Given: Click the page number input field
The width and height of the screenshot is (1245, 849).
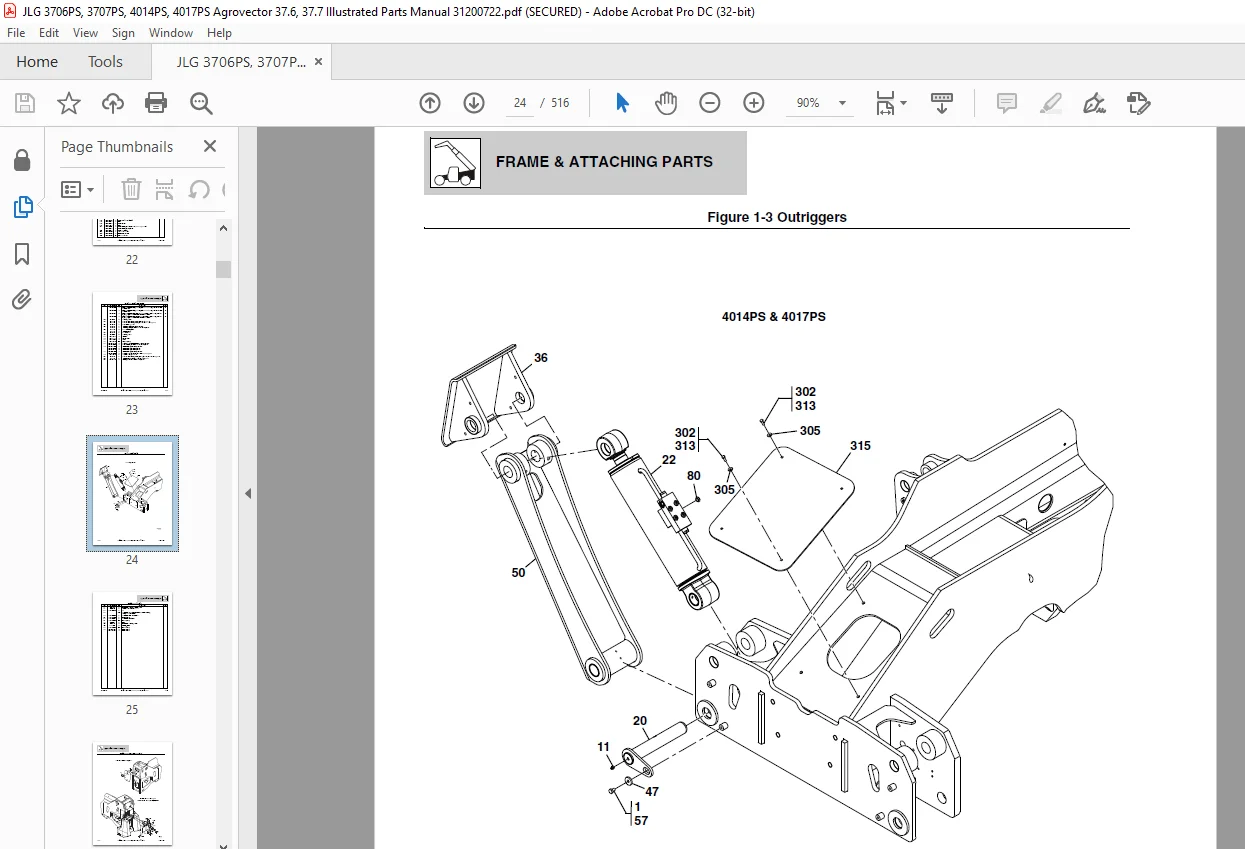Looking at the screenshot, I should [x=520, y=103].
